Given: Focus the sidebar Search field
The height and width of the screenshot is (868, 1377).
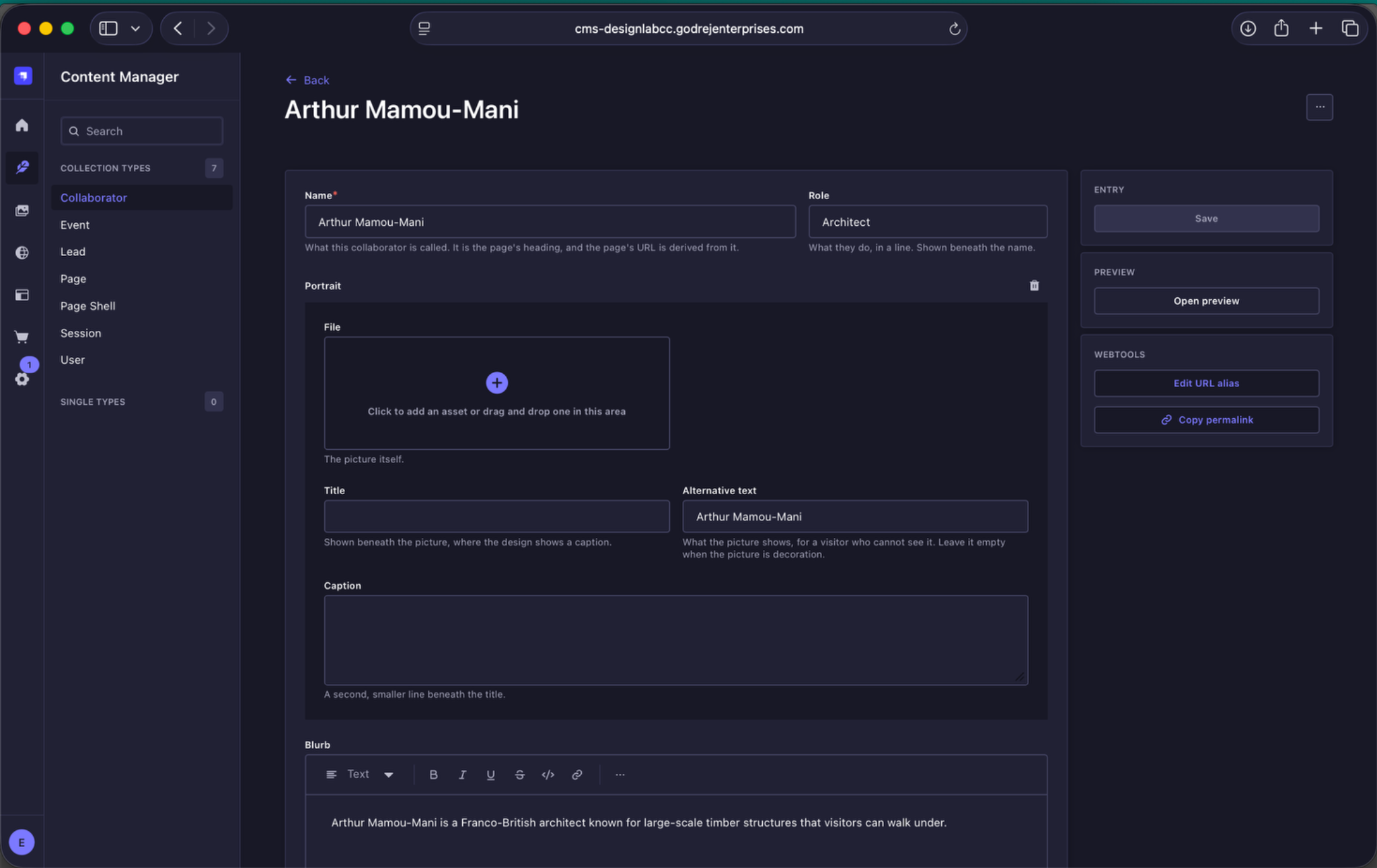Looking at the screenshot, I should coord(141,131).
